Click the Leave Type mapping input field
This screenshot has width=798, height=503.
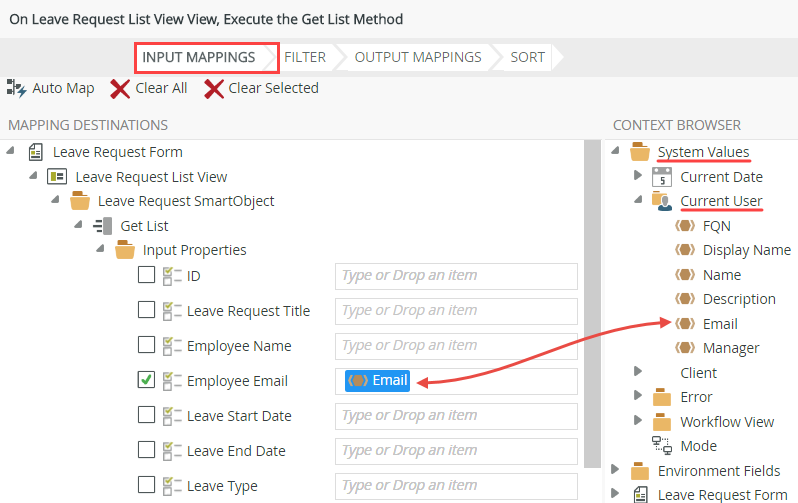click(x=456, y=486)
